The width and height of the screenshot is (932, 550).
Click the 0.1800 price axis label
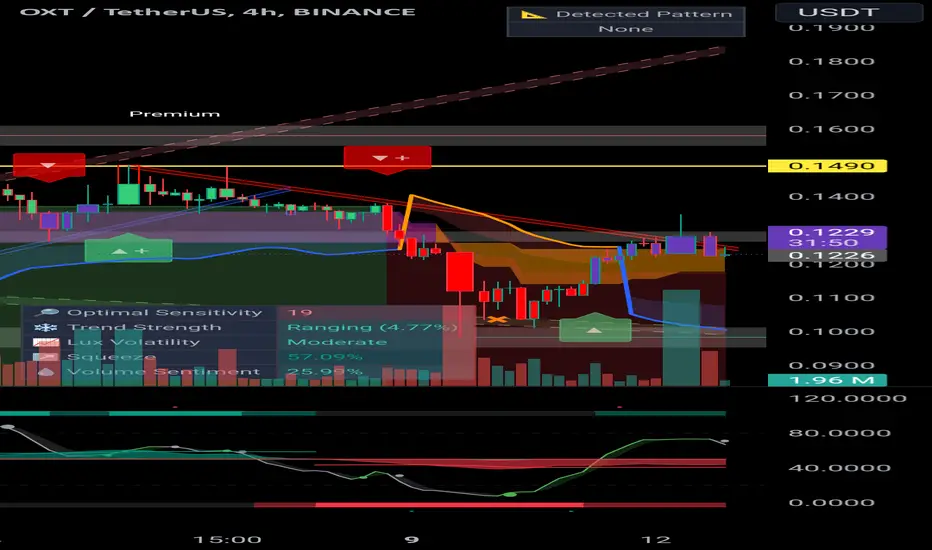[x=832, y=61]
